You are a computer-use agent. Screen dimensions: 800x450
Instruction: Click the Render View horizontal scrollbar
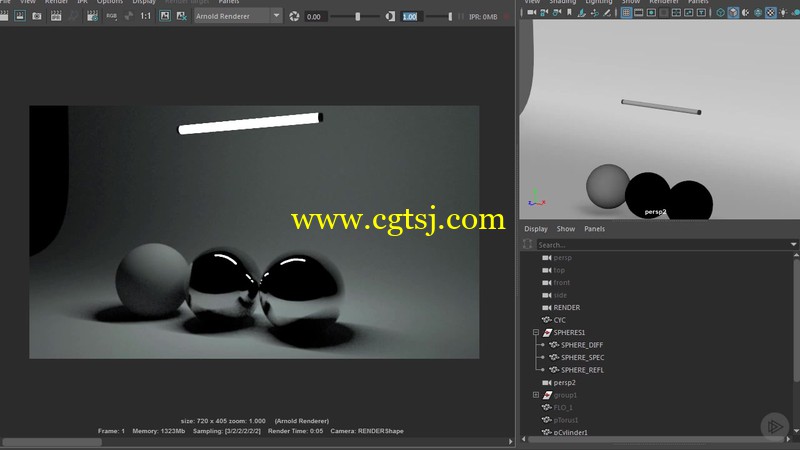tap(51, 442)
